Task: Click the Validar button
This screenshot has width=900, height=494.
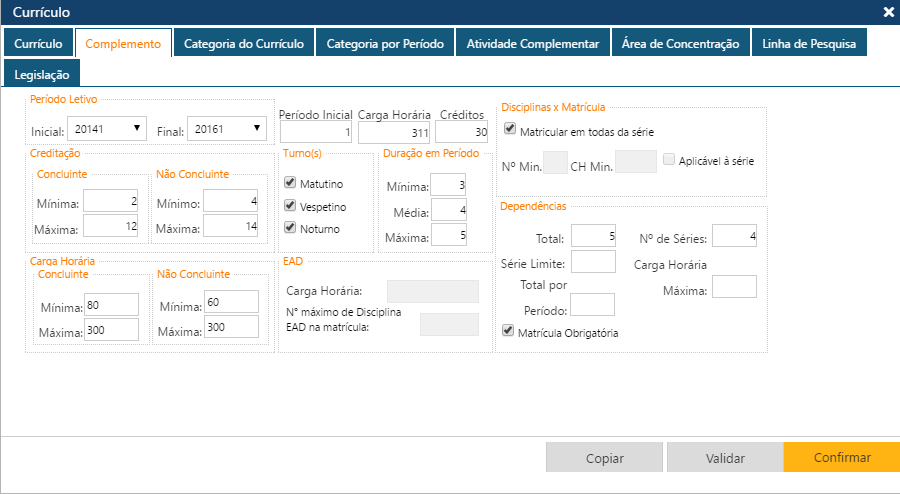Action: pos(725,458)
